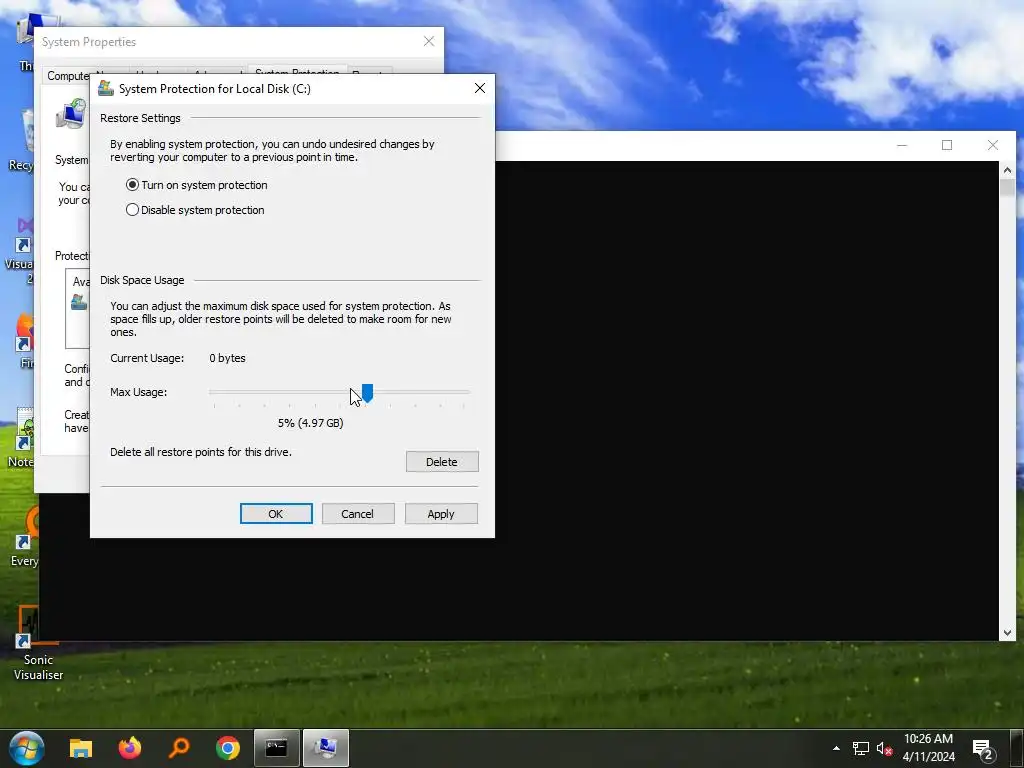This screenshot has width=1024, height=768.
Task: Confirm with the OK button
Action: click(276, 514)
